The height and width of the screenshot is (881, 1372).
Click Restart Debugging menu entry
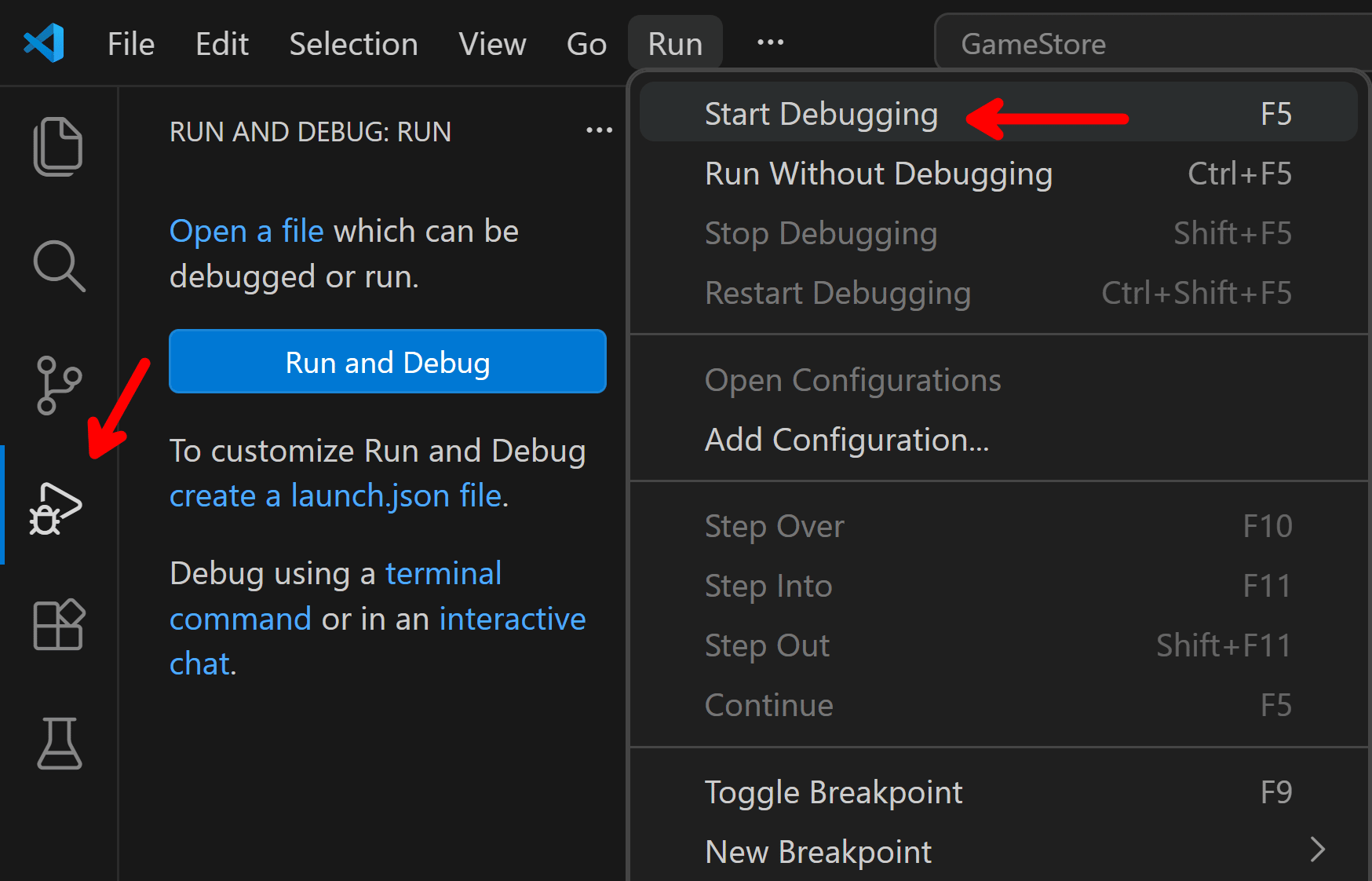pos(998,293)
